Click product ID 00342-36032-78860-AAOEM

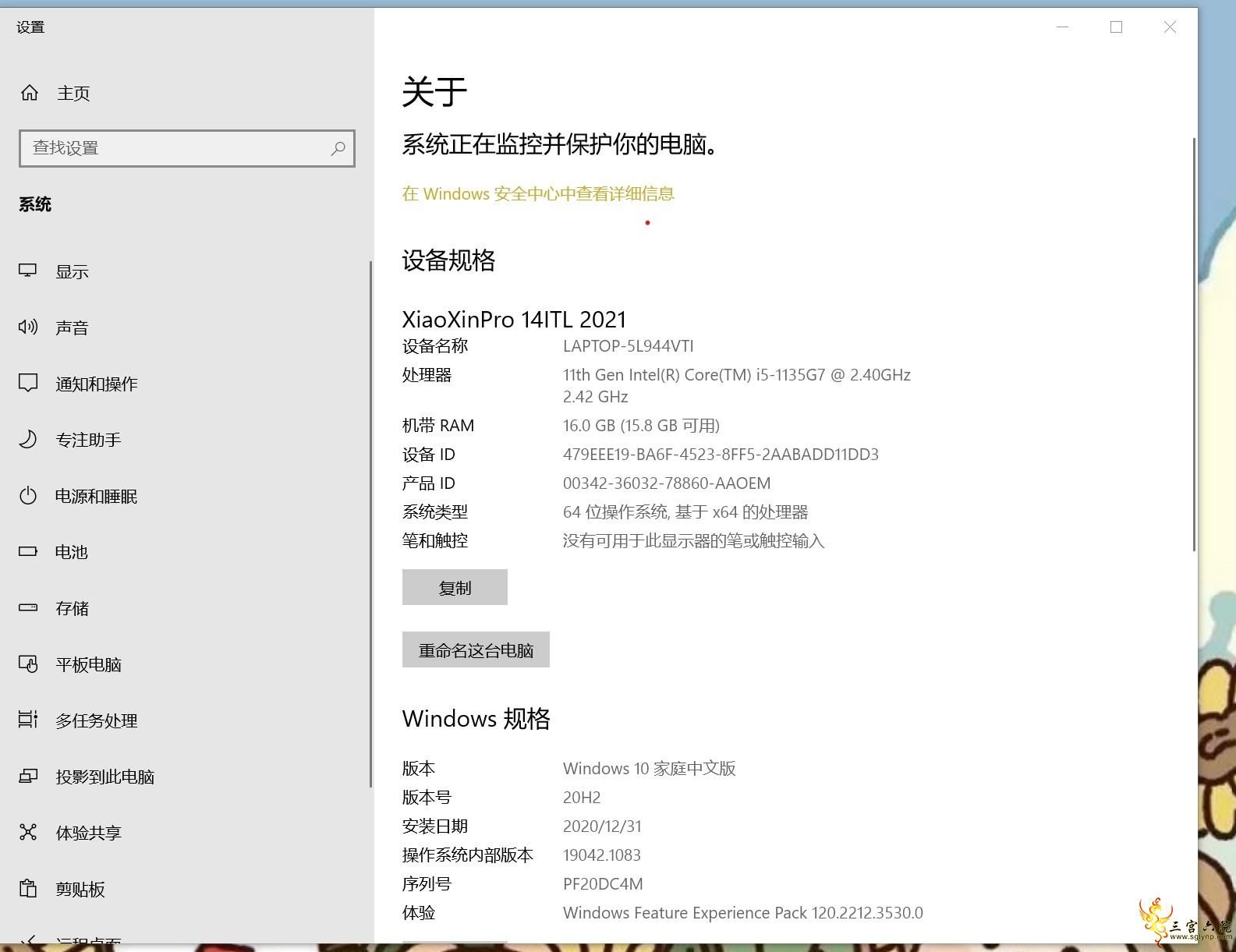pyautogui.click(x=667, y=483)
